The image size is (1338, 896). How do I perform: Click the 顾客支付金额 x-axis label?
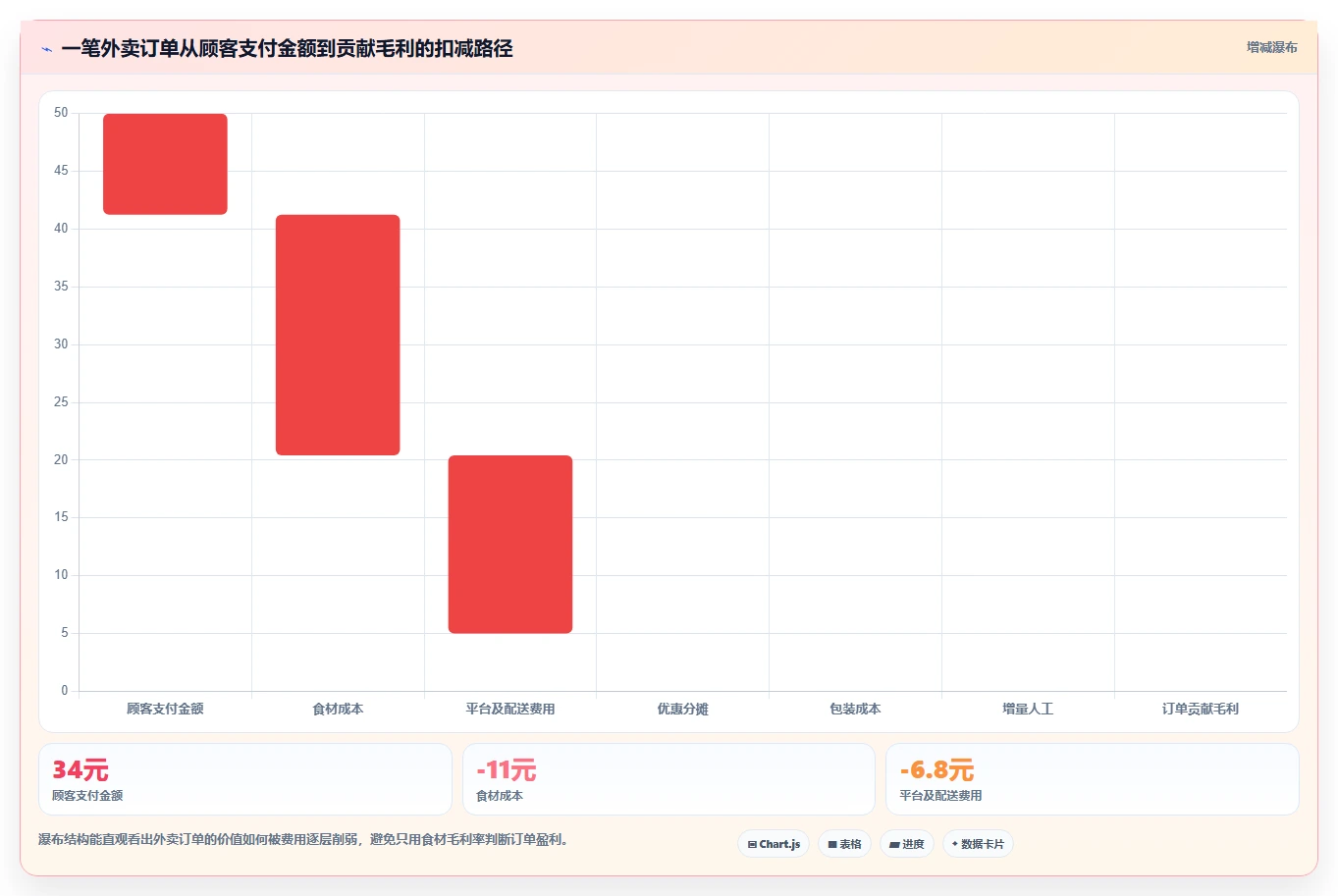pos(165,709)
